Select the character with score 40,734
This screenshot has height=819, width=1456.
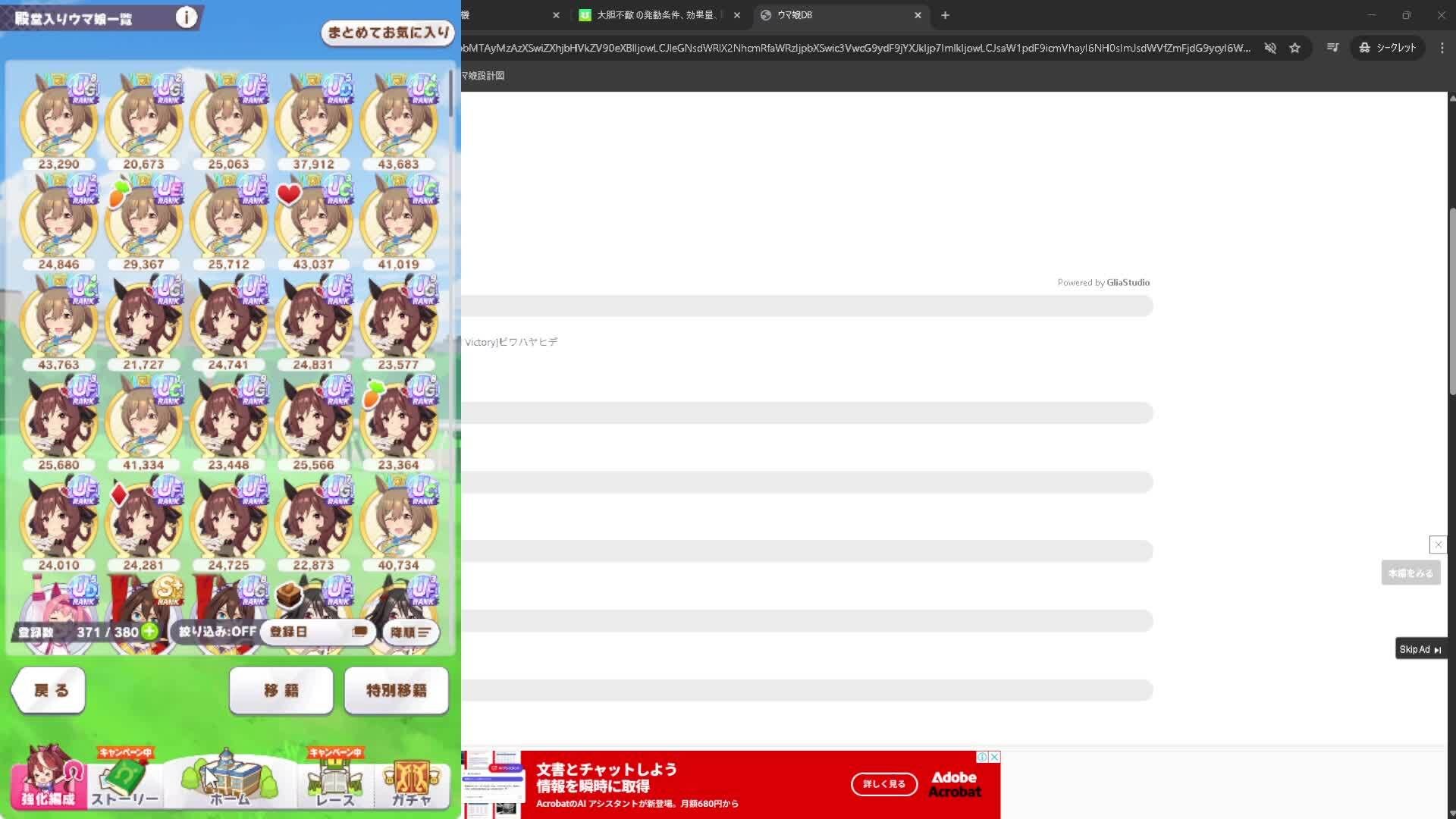tap(398, 522)
